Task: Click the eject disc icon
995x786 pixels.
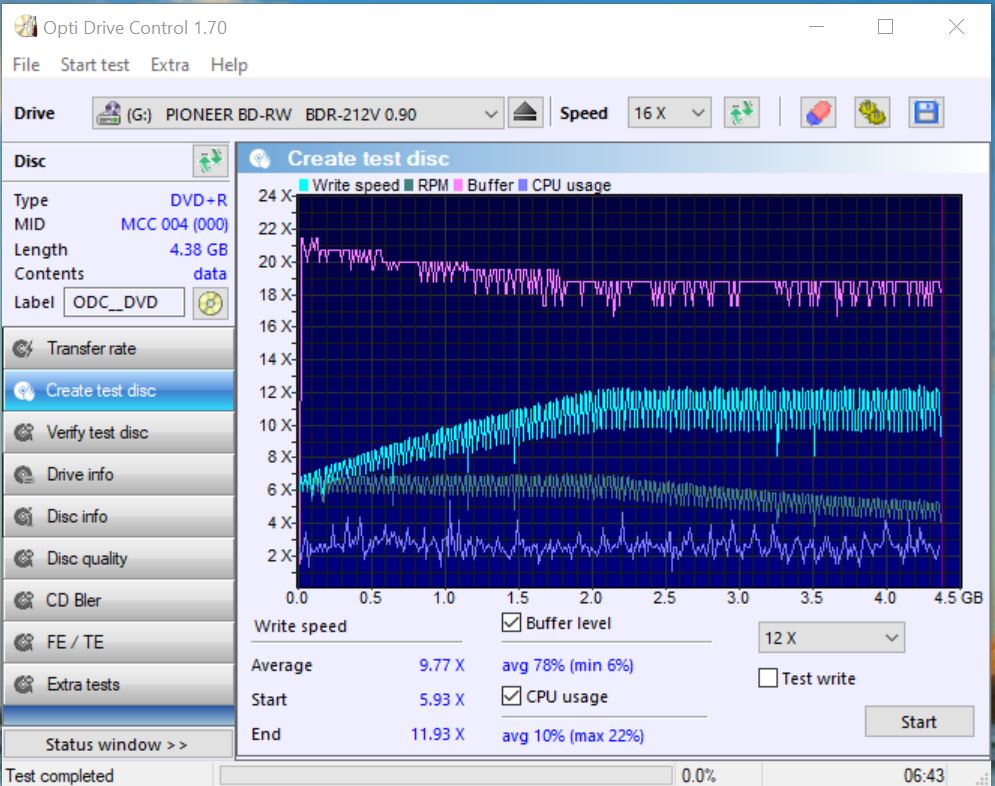Action: tap(526, 113)
